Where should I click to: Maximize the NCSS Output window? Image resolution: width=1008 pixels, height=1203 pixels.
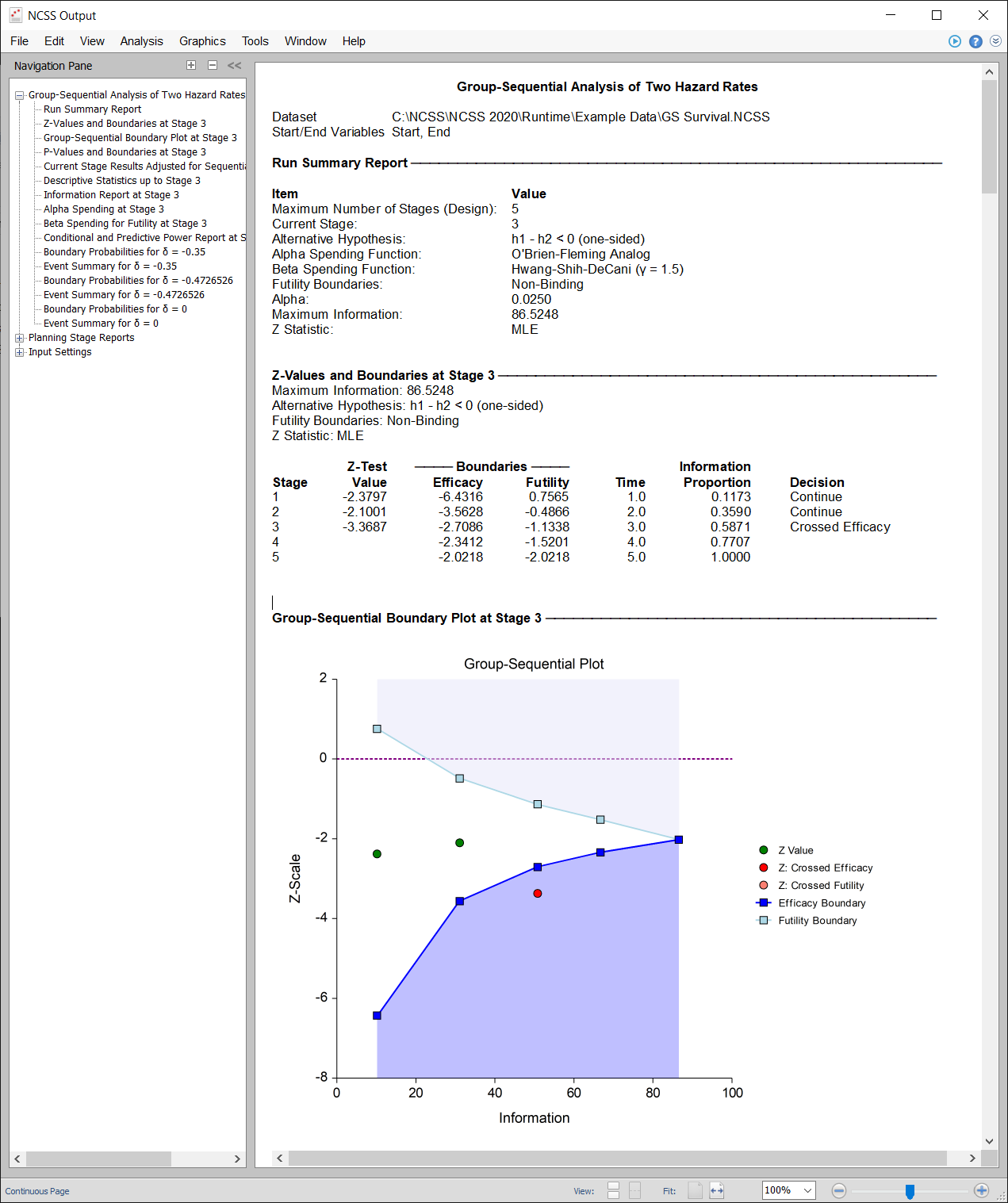click(x=937, y=15)
